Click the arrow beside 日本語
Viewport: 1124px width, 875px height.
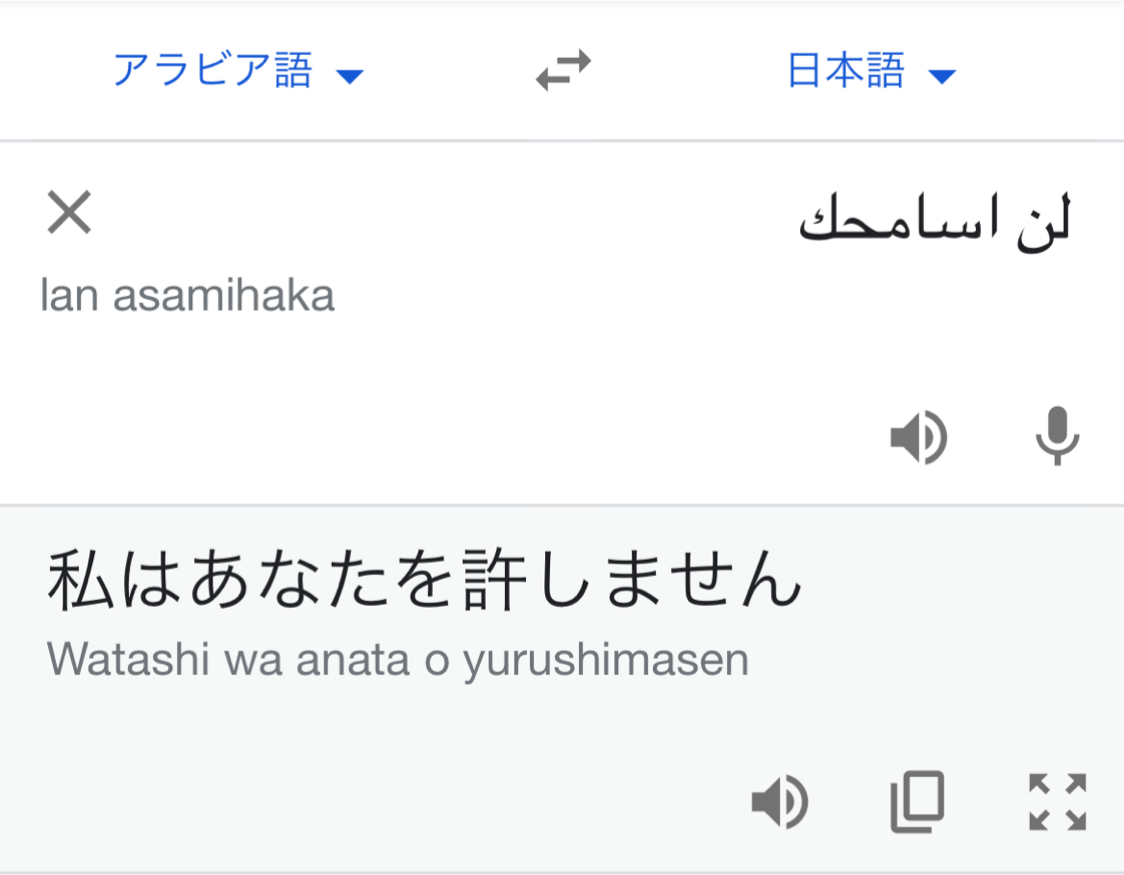(942, 76)
